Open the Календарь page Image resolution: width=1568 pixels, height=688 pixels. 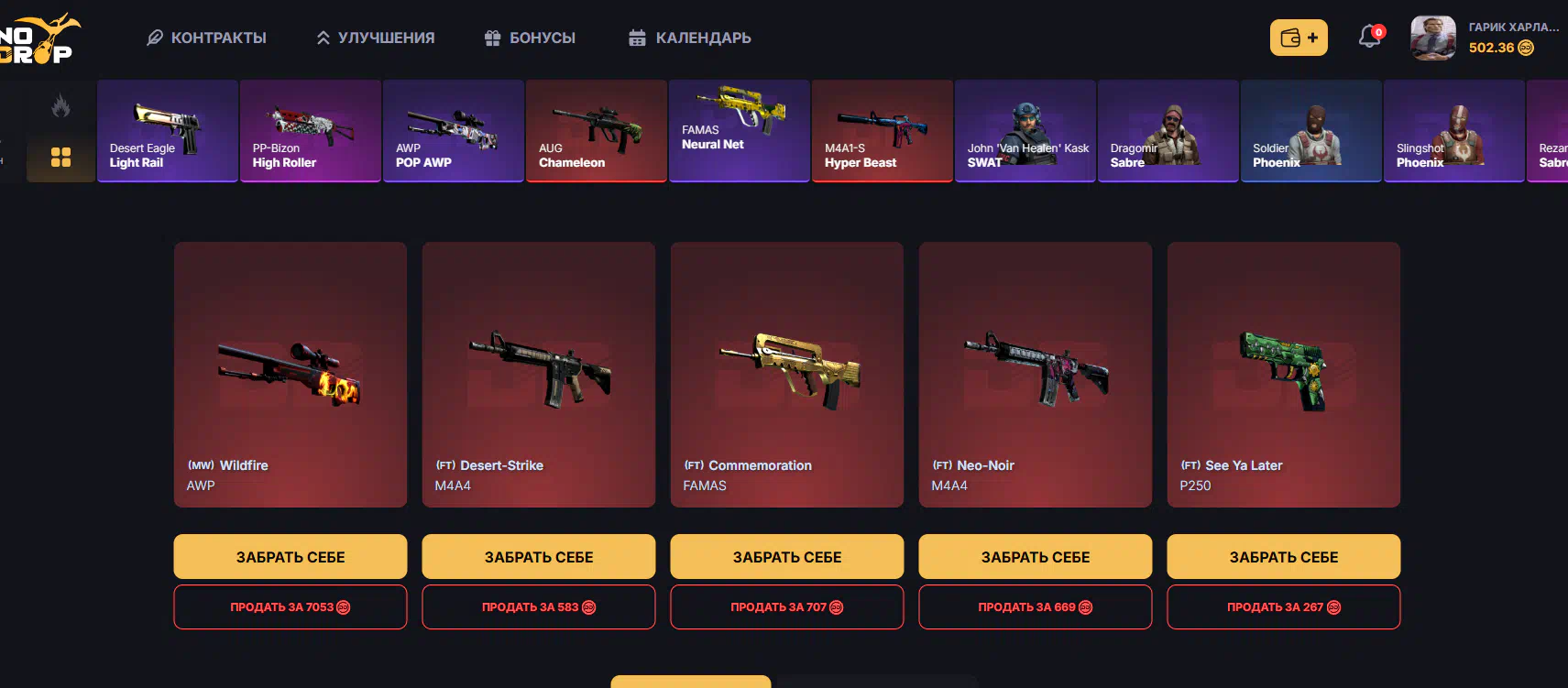(690, 38)
